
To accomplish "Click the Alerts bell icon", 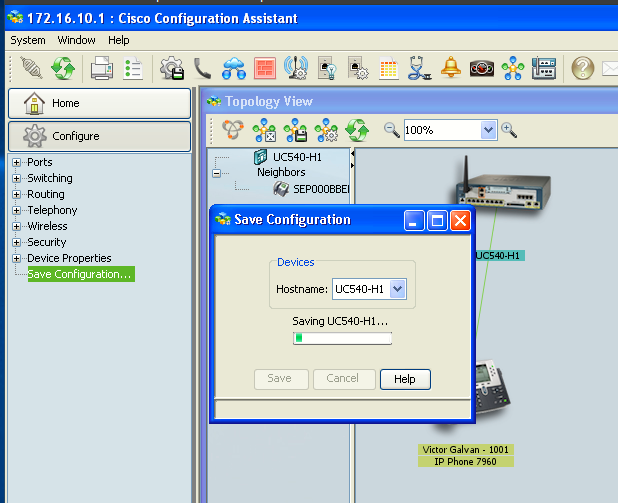I will [x=451, y=67].
